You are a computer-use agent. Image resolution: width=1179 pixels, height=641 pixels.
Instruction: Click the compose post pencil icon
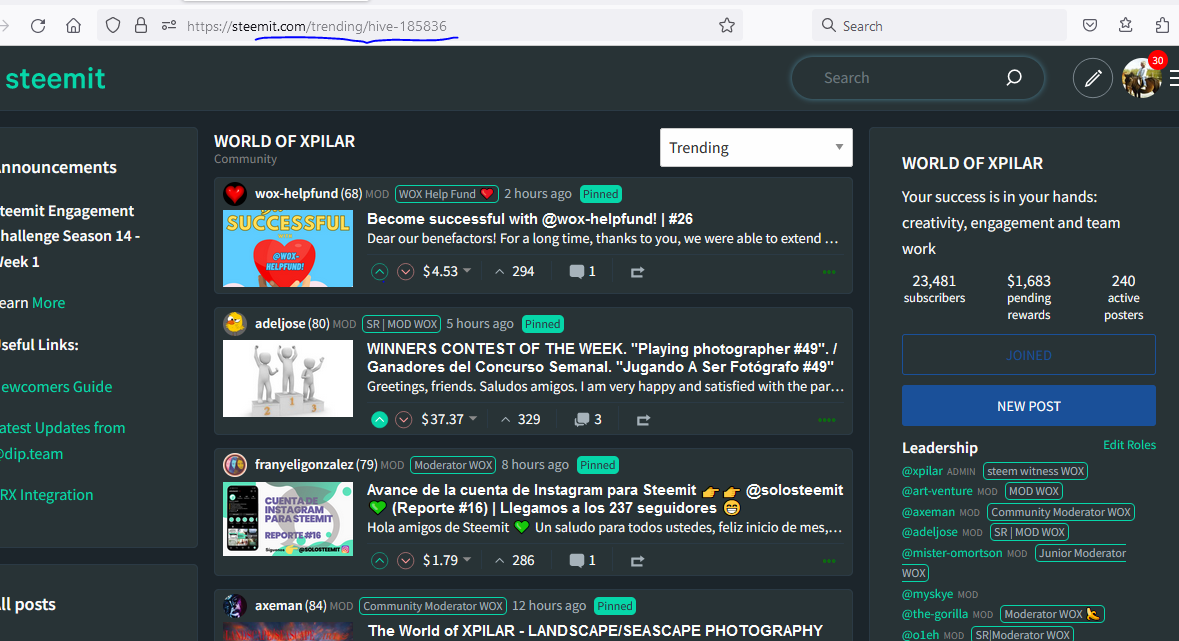[1093, 77]
